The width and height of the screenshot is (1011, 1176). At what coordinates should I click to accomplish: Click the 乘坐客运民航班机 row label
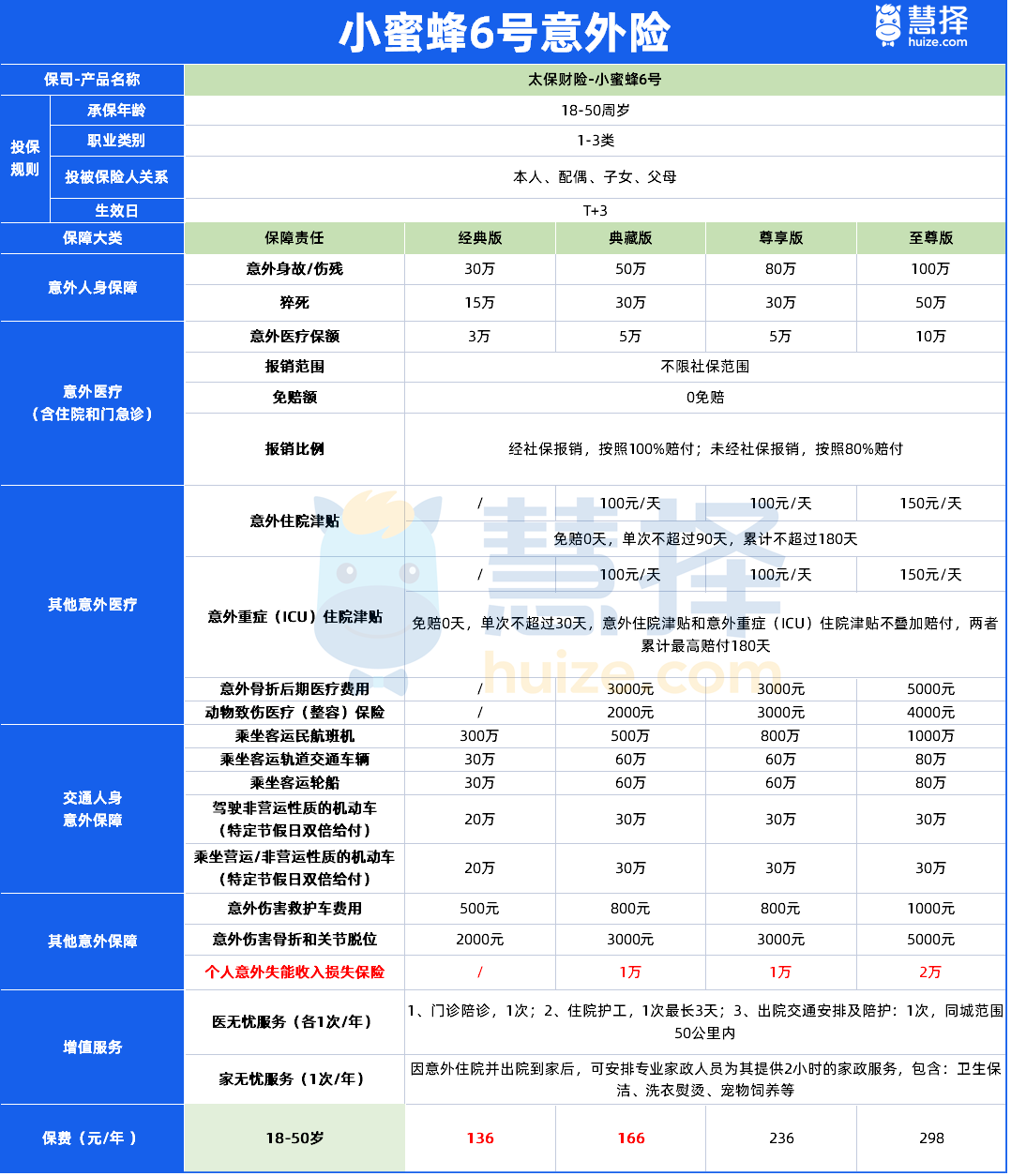[x=294, y=736]
